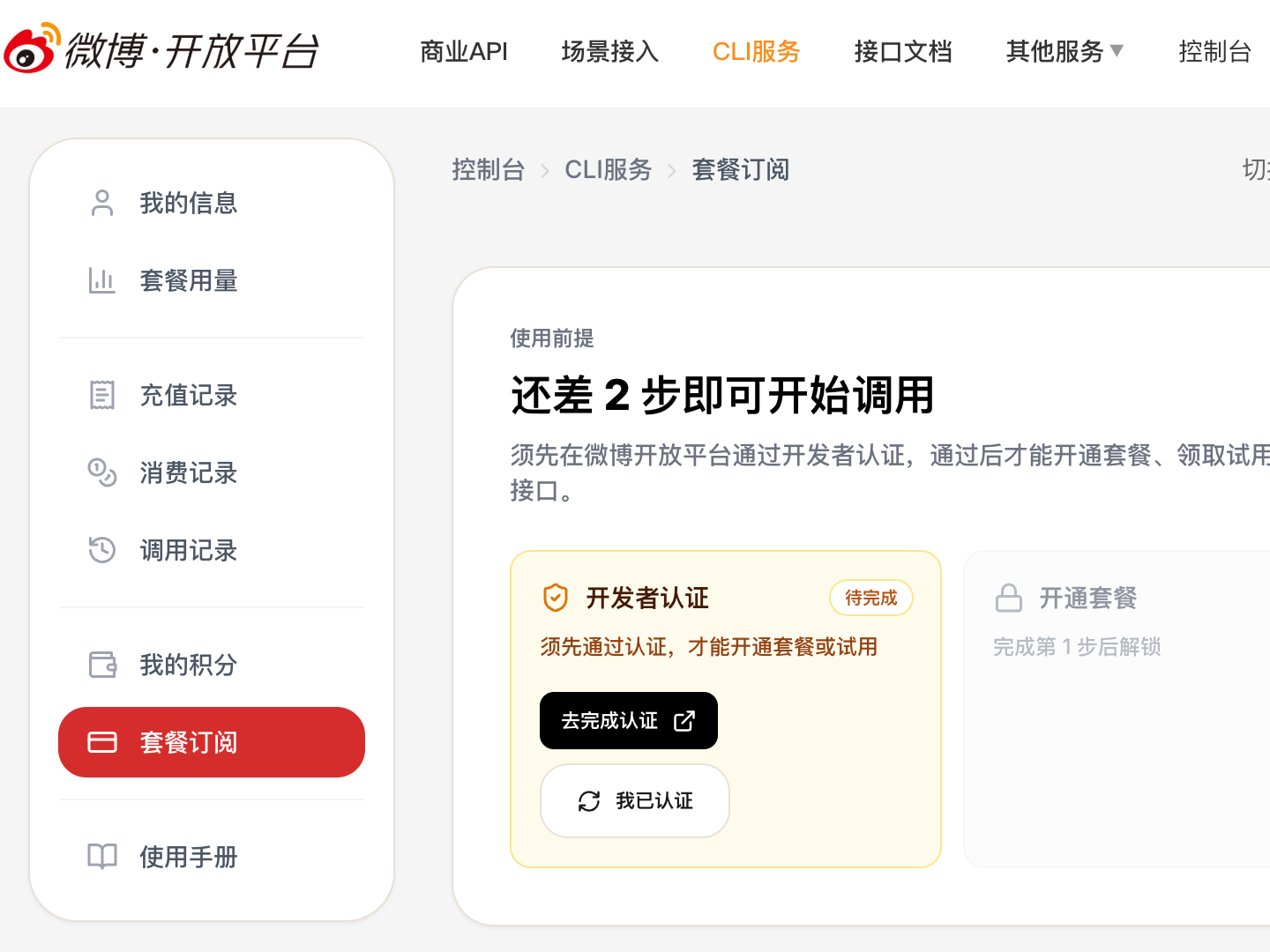Click the 我已认证 refresh button

(x=635, y=800)
